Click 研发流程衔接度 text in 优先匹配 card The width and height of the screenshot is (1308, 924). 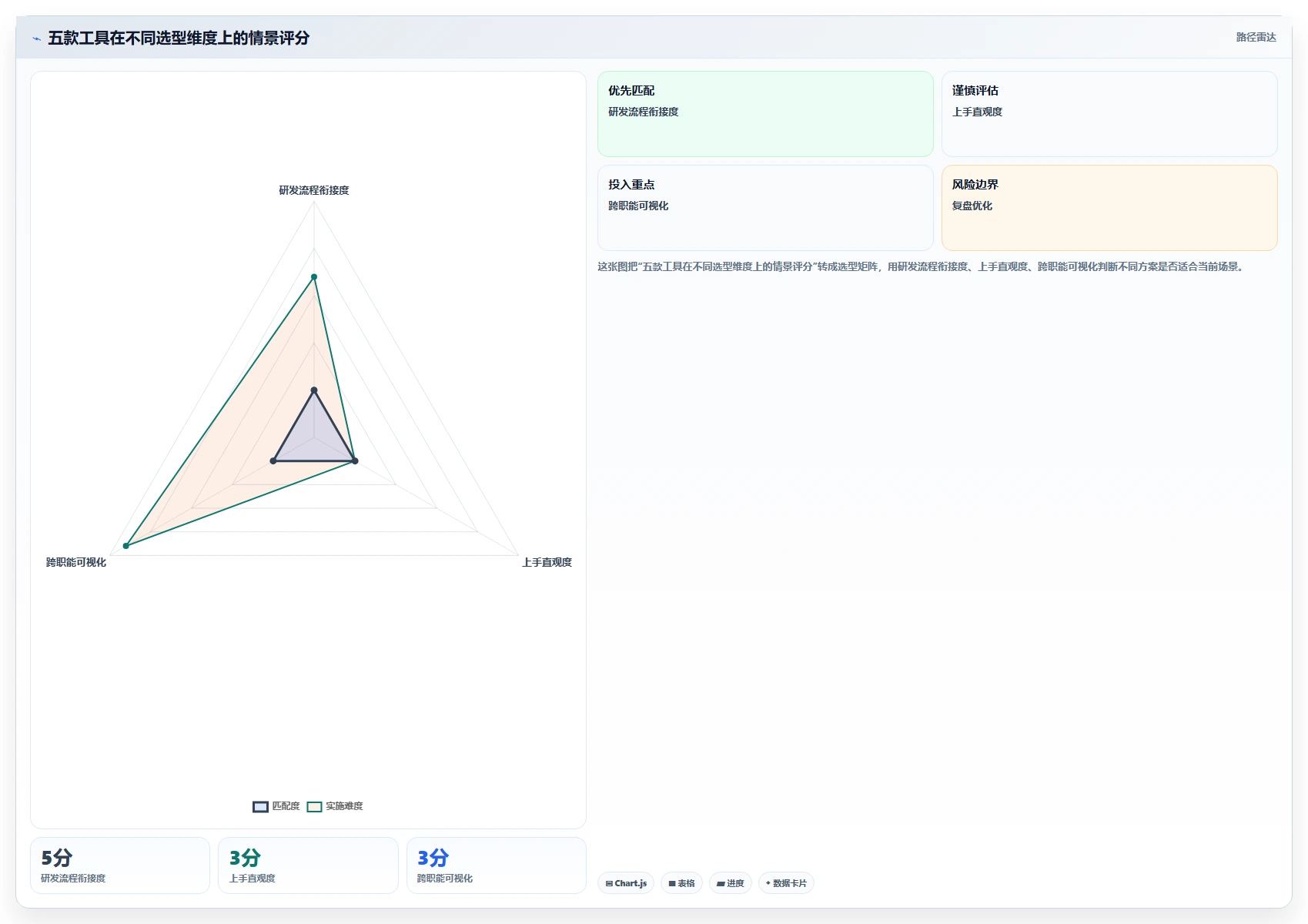(644, 112)
